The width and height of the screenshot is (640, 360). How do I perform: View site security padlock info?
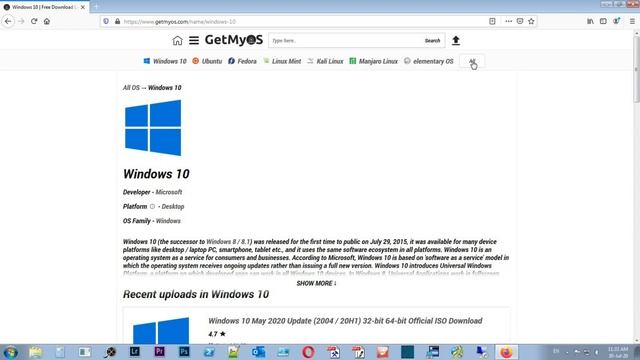pos(118,21)
